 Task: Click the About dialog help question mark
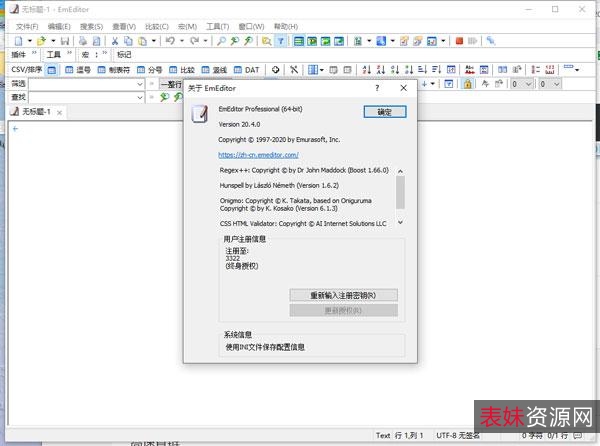point(377,88)
